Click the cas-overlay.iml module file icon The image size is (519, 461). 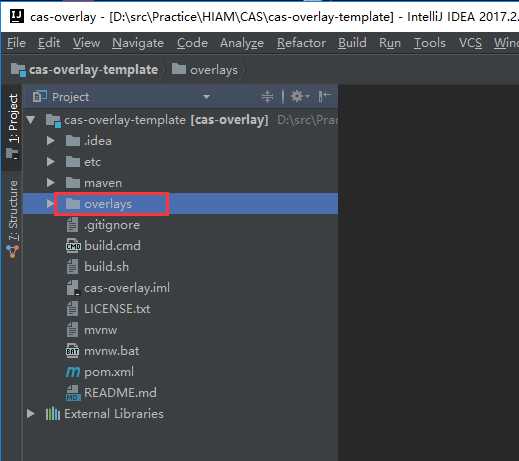click(x=73, y=288)
